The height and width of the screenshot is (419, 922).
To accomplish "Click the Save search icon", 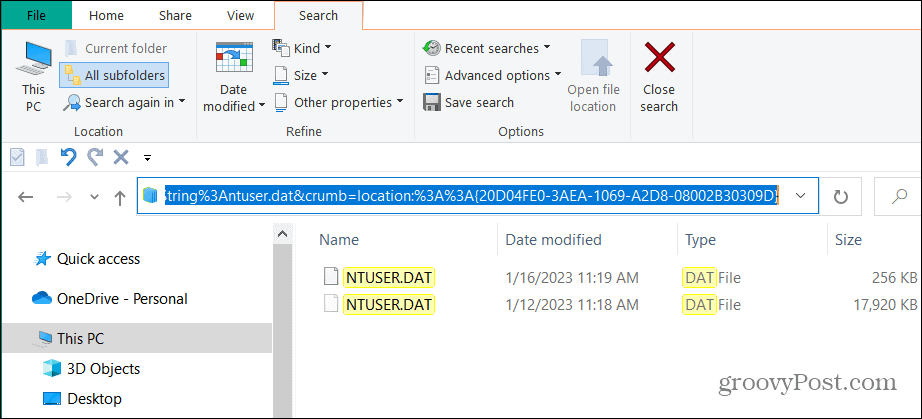I will click(432, 102).
